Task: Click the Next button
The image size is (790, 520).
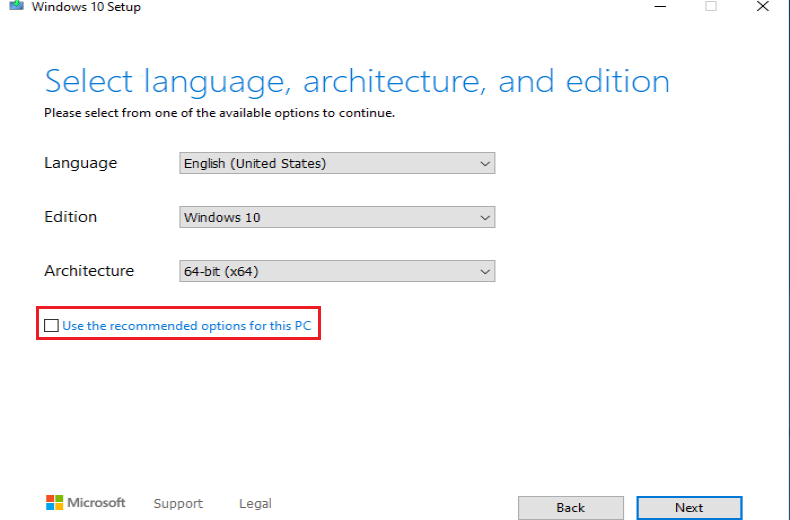Action: coord(689,507)
